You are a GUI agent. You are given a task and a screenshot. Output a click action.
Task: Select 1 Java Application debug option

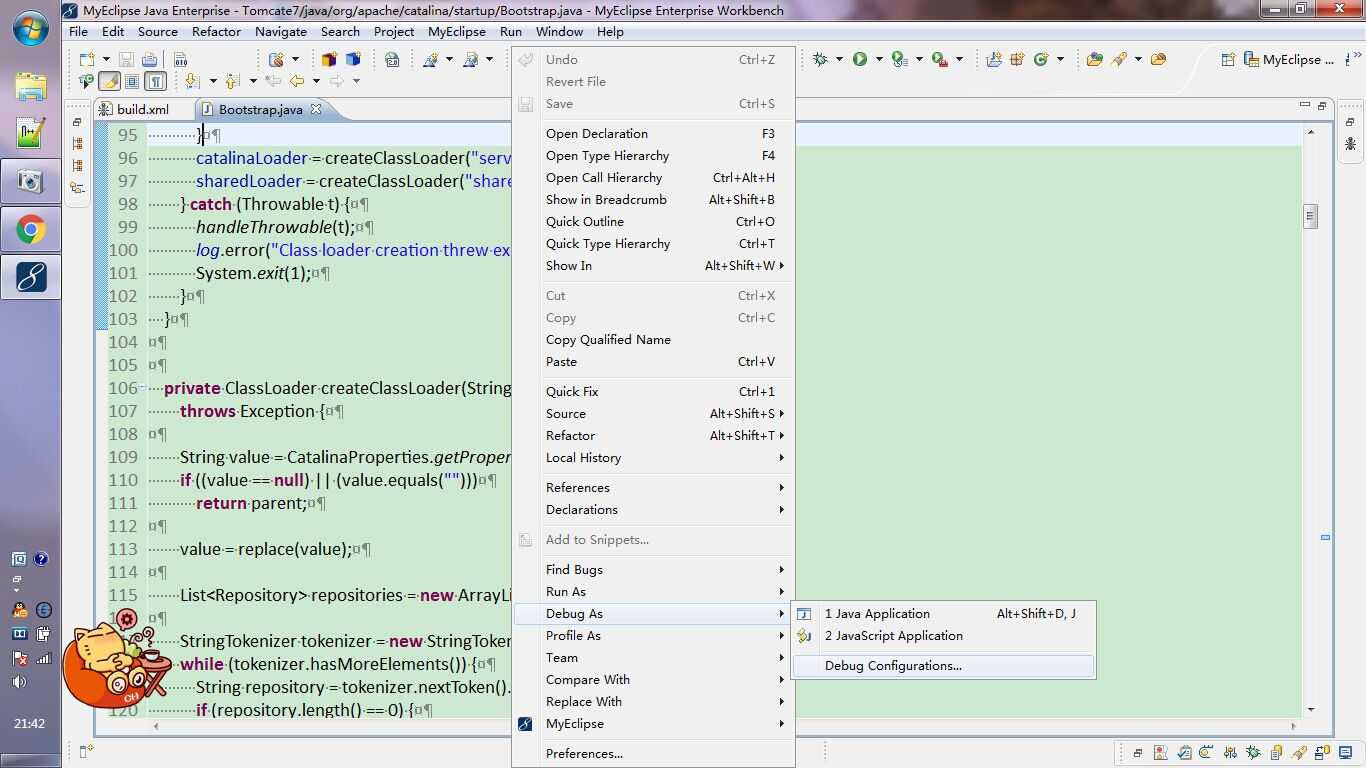point(944,614)
